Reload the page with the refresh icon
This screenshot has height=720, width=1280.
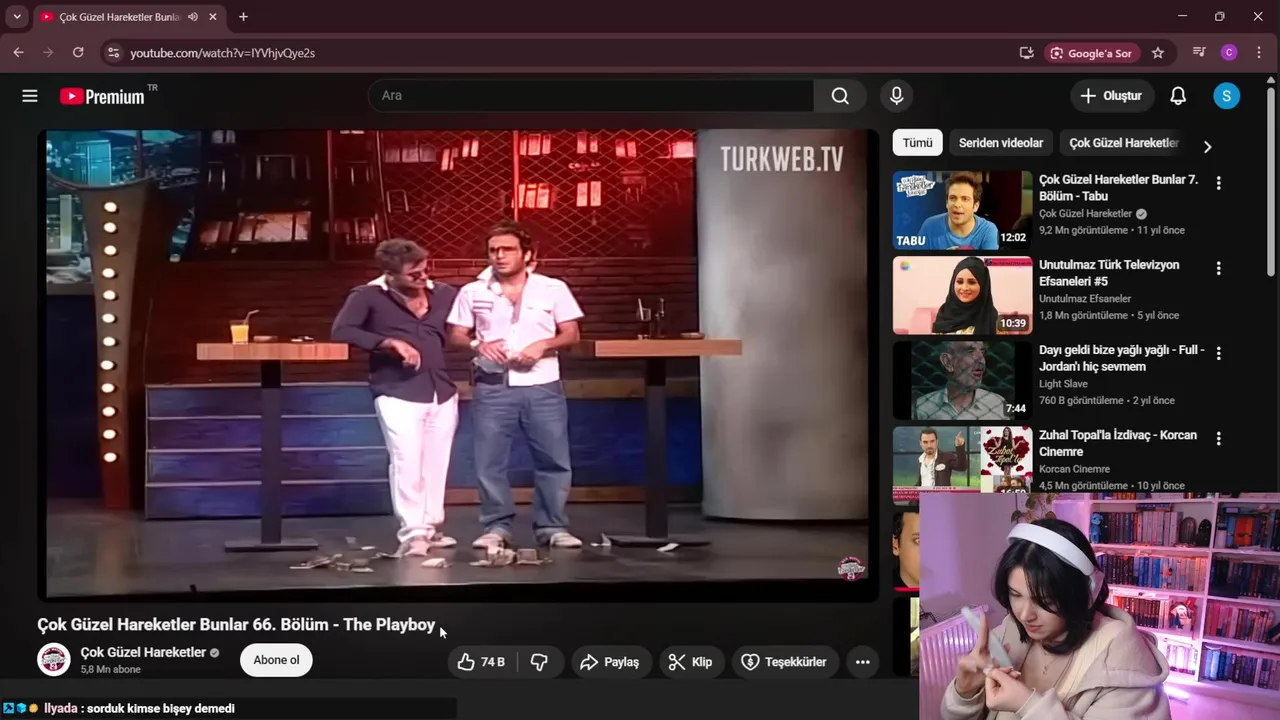coord(78,53)
